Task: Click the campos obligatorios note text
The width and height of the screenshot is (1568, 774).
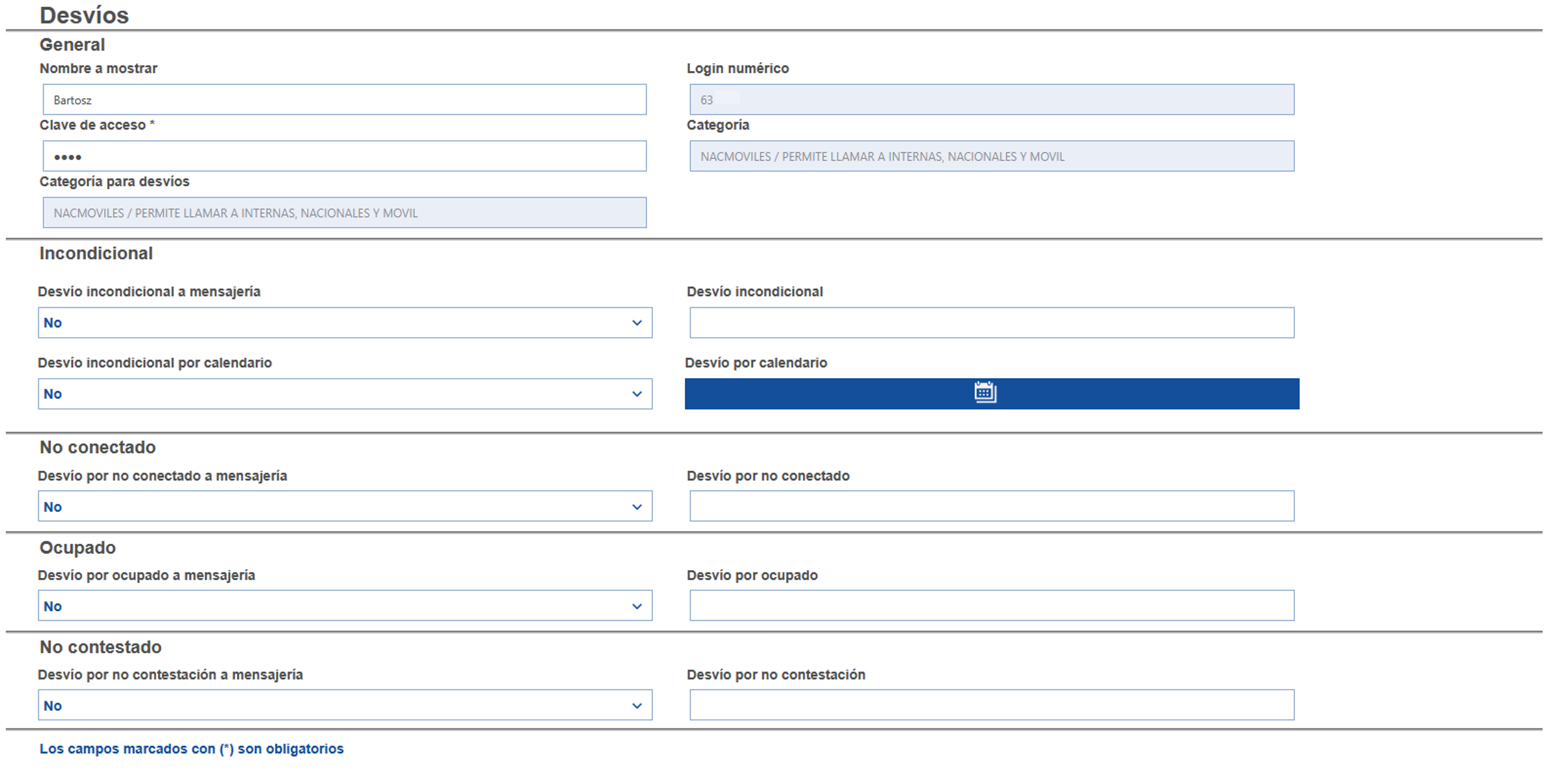Action: [191, 748]
